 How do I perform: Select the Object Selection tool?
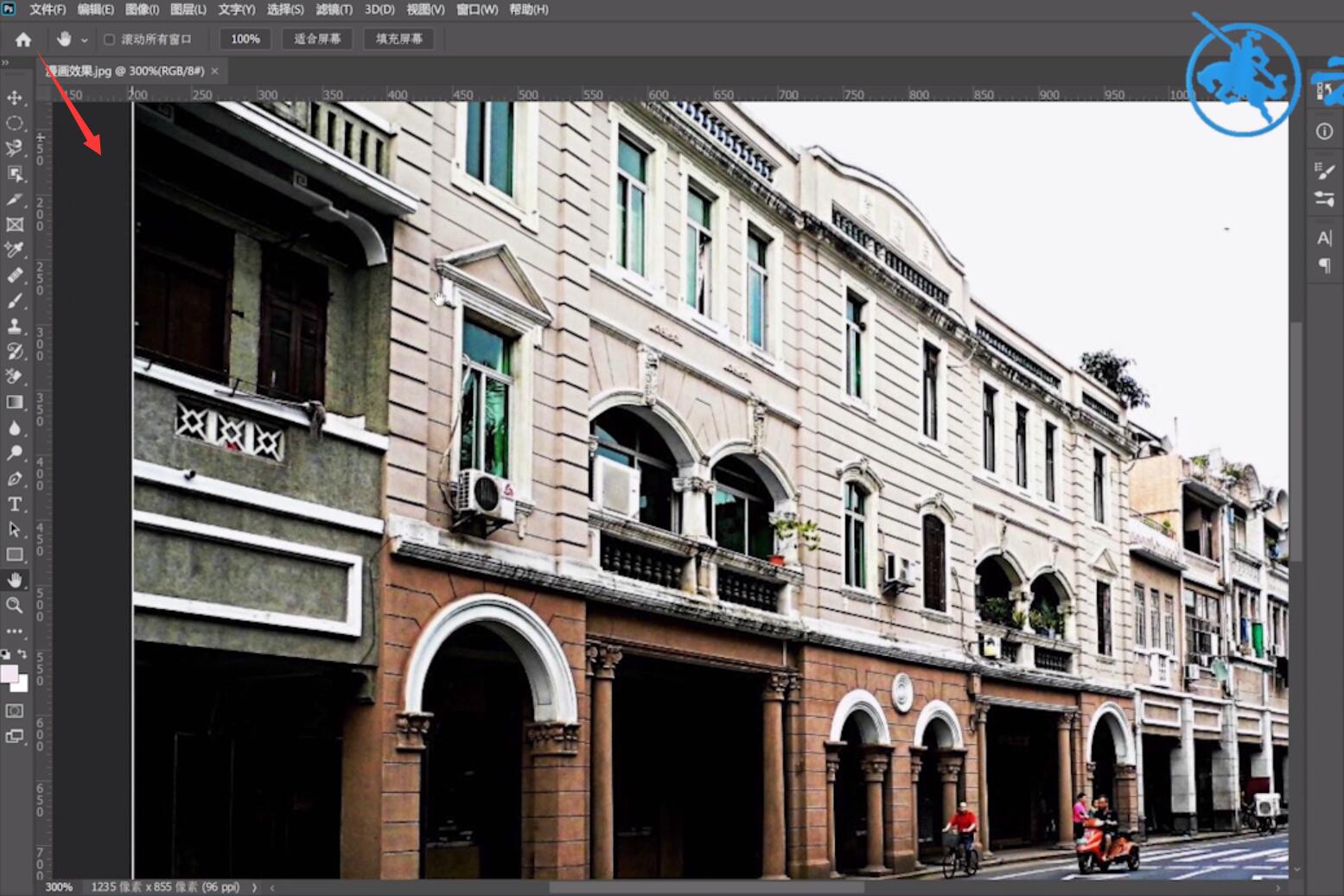(15, 174)
